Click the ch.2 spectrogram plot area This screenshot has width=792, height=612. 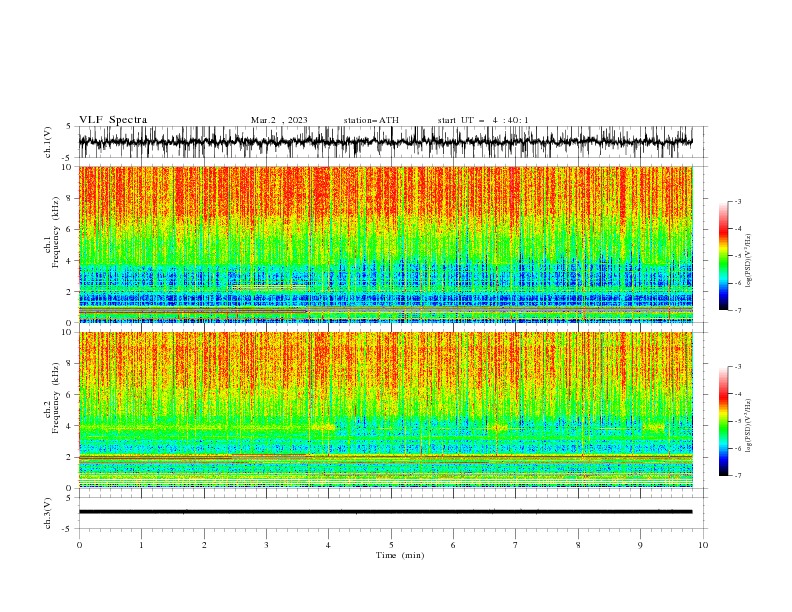point(385,410)
